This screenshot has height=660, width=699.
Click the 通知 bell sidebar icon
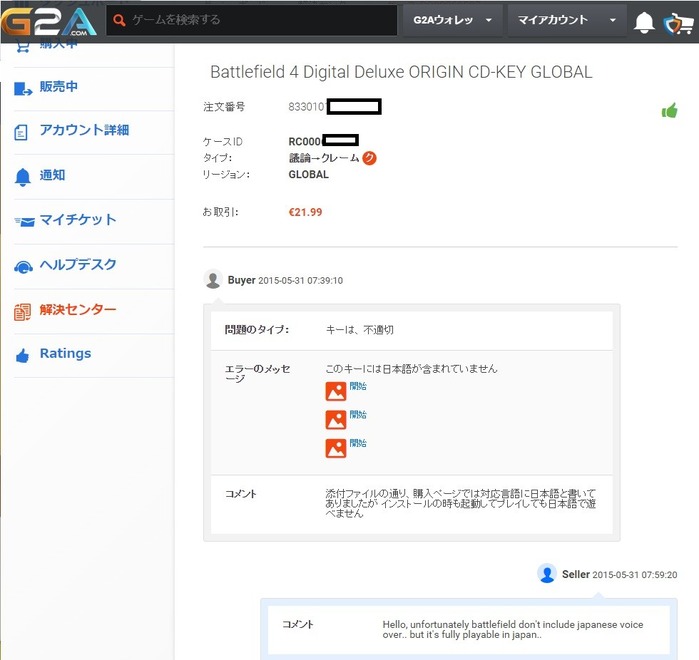point(23,177)
